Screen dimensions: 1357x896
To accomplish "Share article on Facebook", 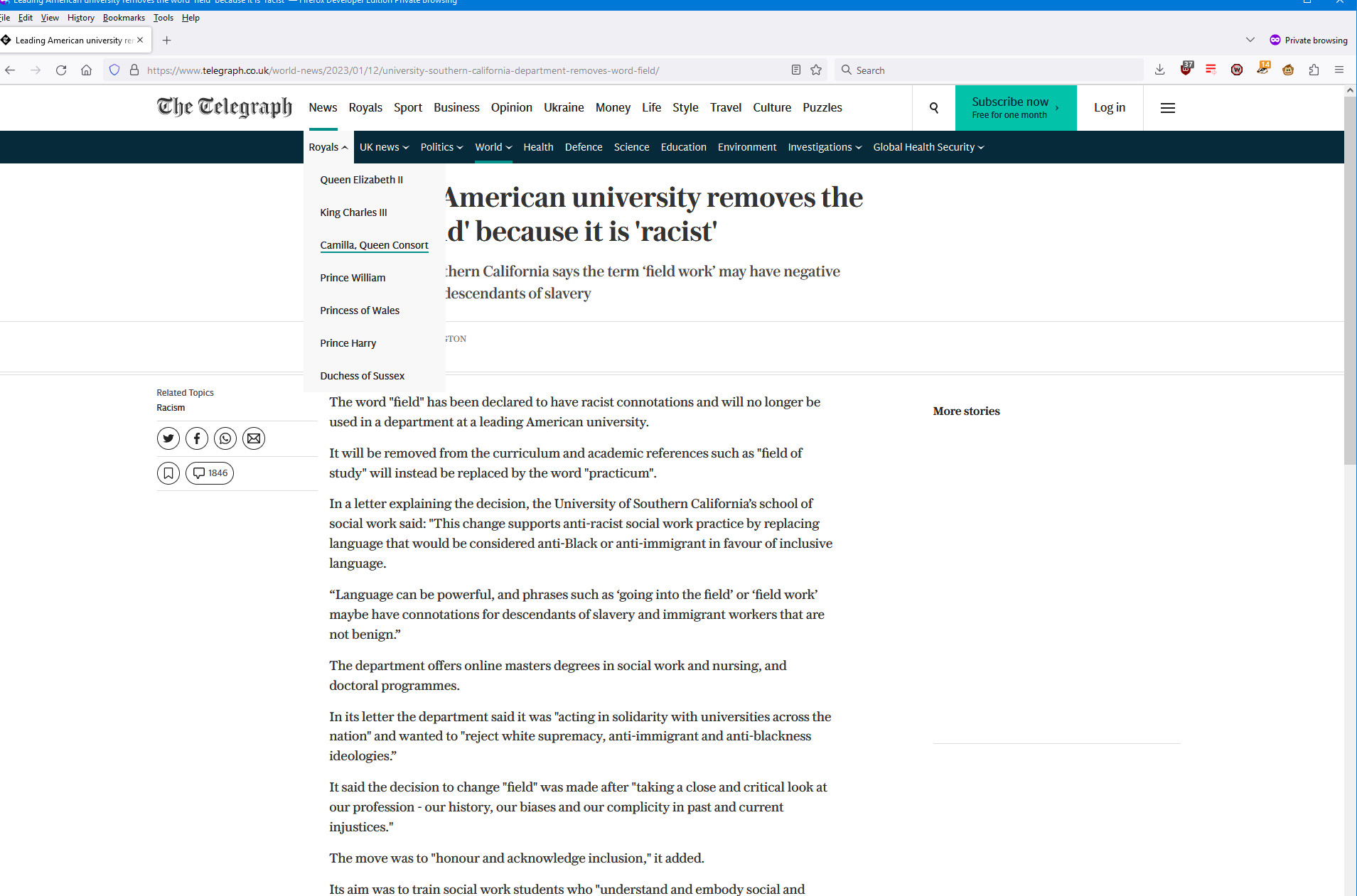I will pyautogui.click(x=197, y=438).
